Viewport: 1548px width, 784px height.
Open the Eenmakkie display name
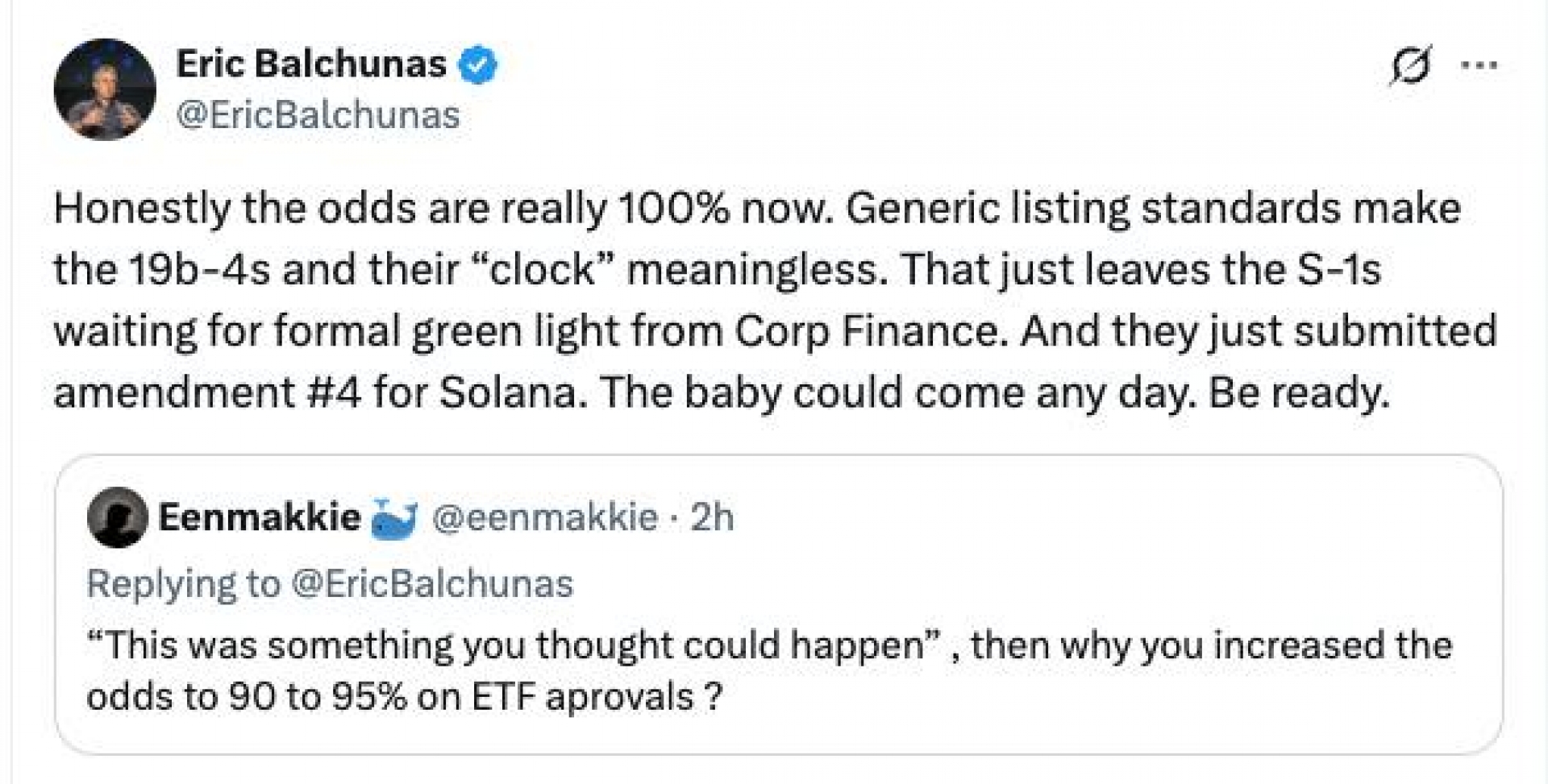(x=259, y=516)
